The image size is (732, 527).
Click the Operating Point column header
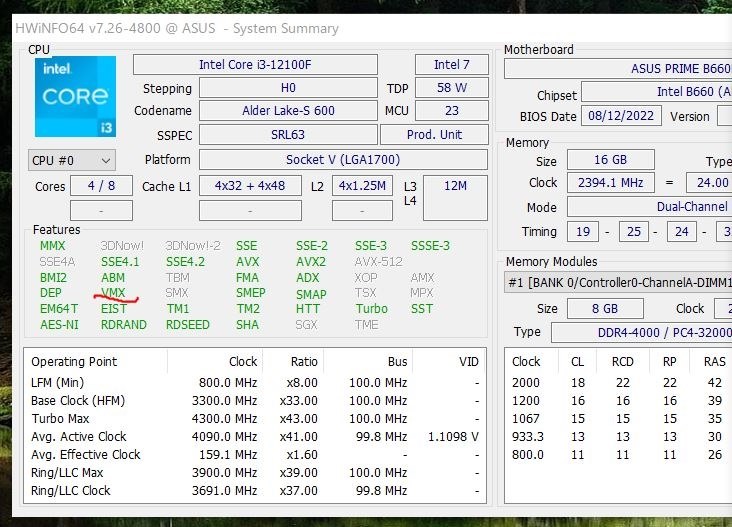(96, 362)
